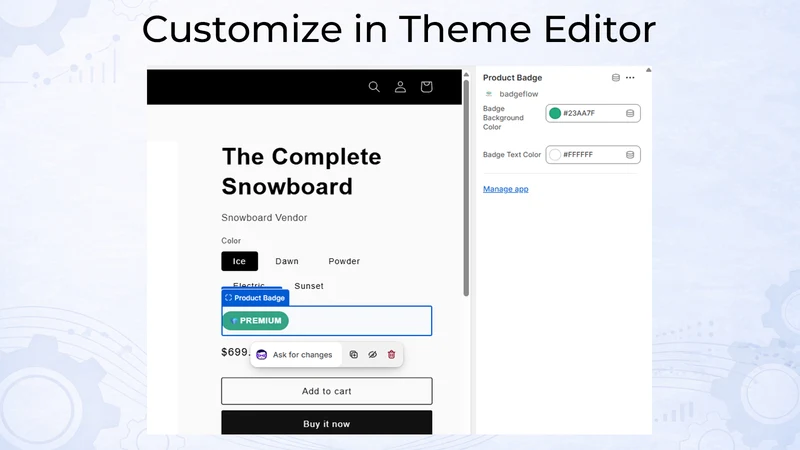This screenshot has width=800, height=450.
Task: Click the Ask for changes assistant icon
Action: (x=262, y=355)
